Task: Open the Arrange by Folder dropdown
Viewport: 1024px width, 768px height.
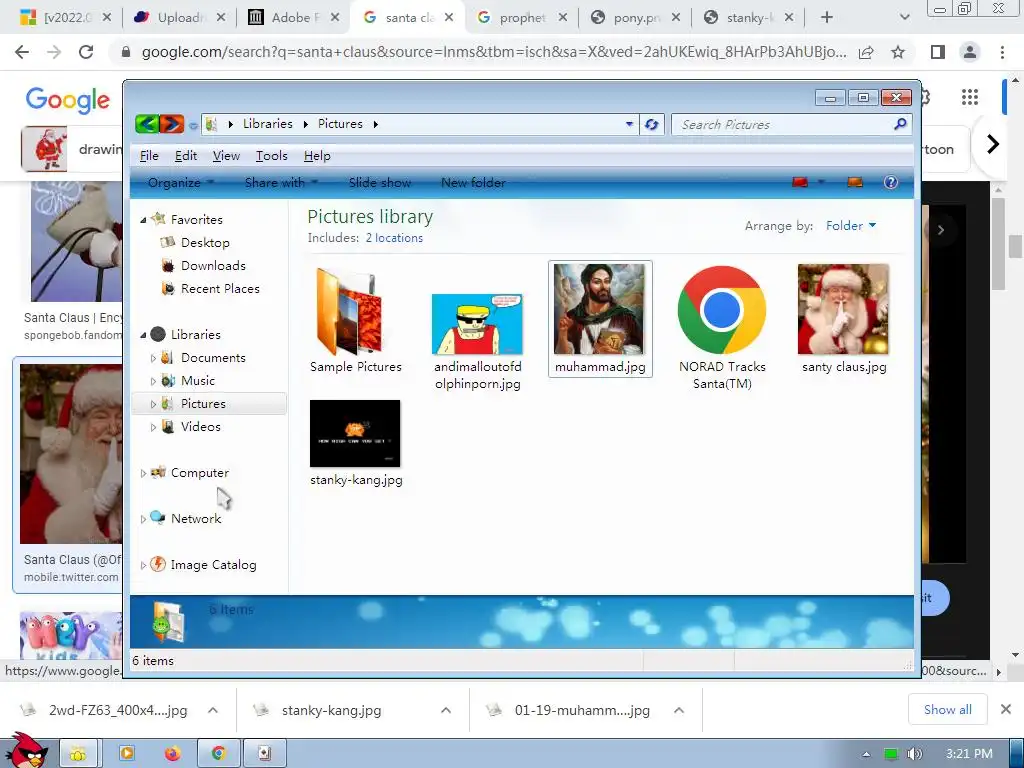Action: pos(851,225)
